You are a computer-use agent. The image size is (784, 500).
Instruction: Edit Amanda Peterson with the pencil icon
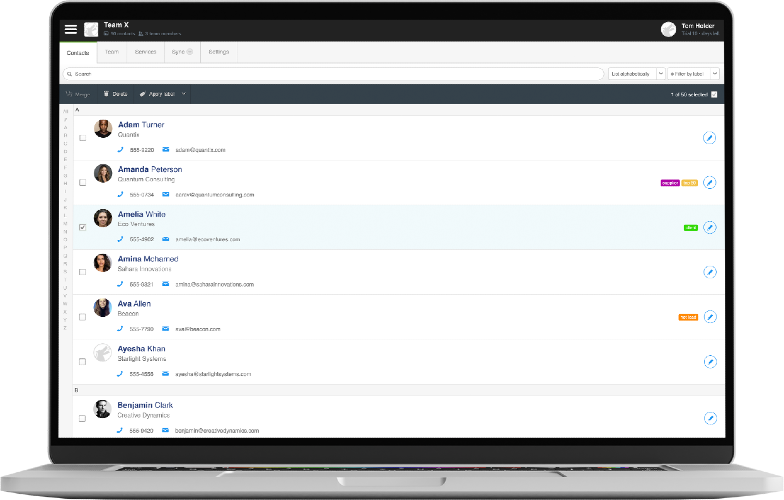(x=710, y=182)
